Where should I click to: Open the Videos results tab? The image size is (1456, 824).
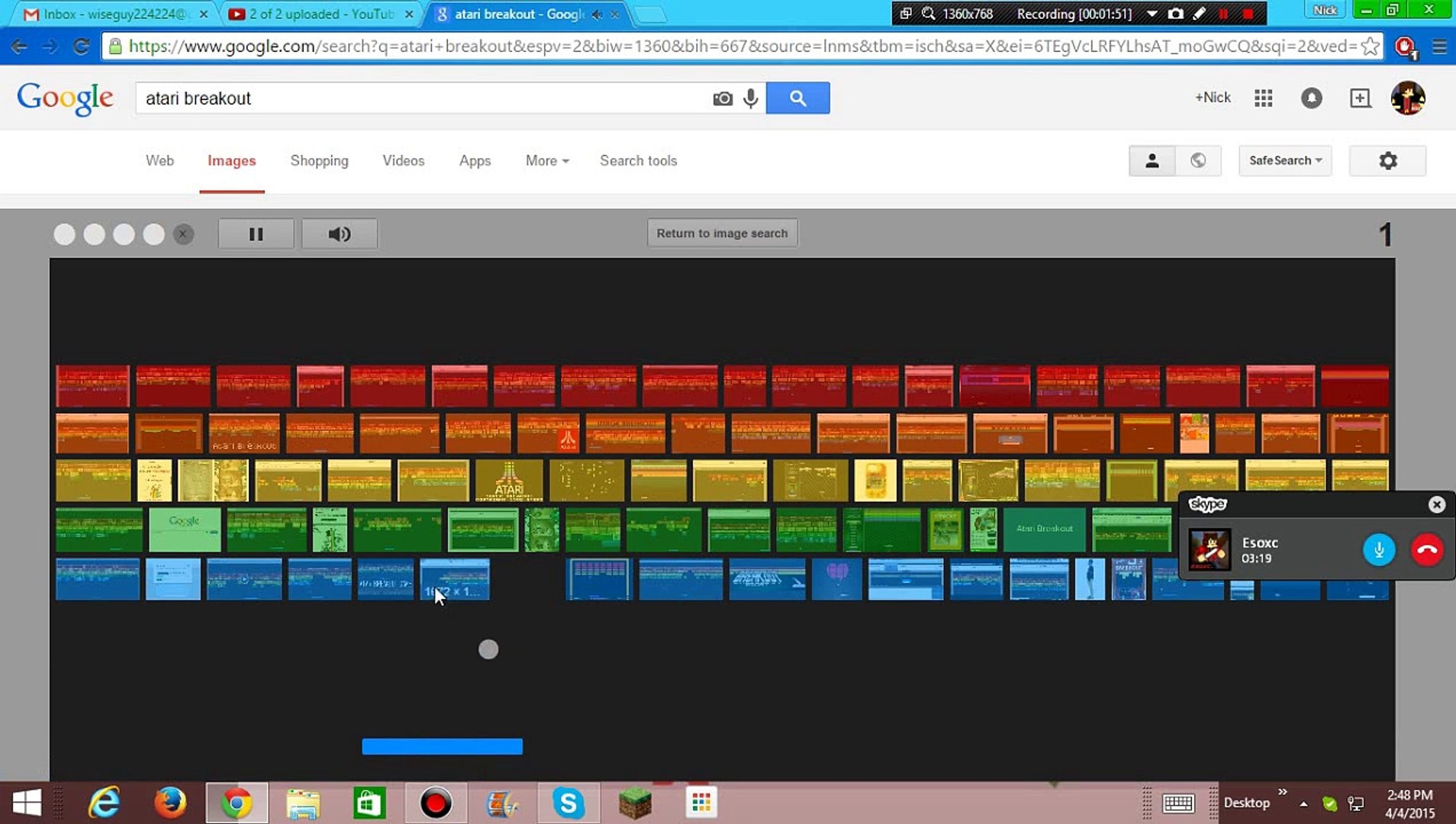tap(403, 160)
